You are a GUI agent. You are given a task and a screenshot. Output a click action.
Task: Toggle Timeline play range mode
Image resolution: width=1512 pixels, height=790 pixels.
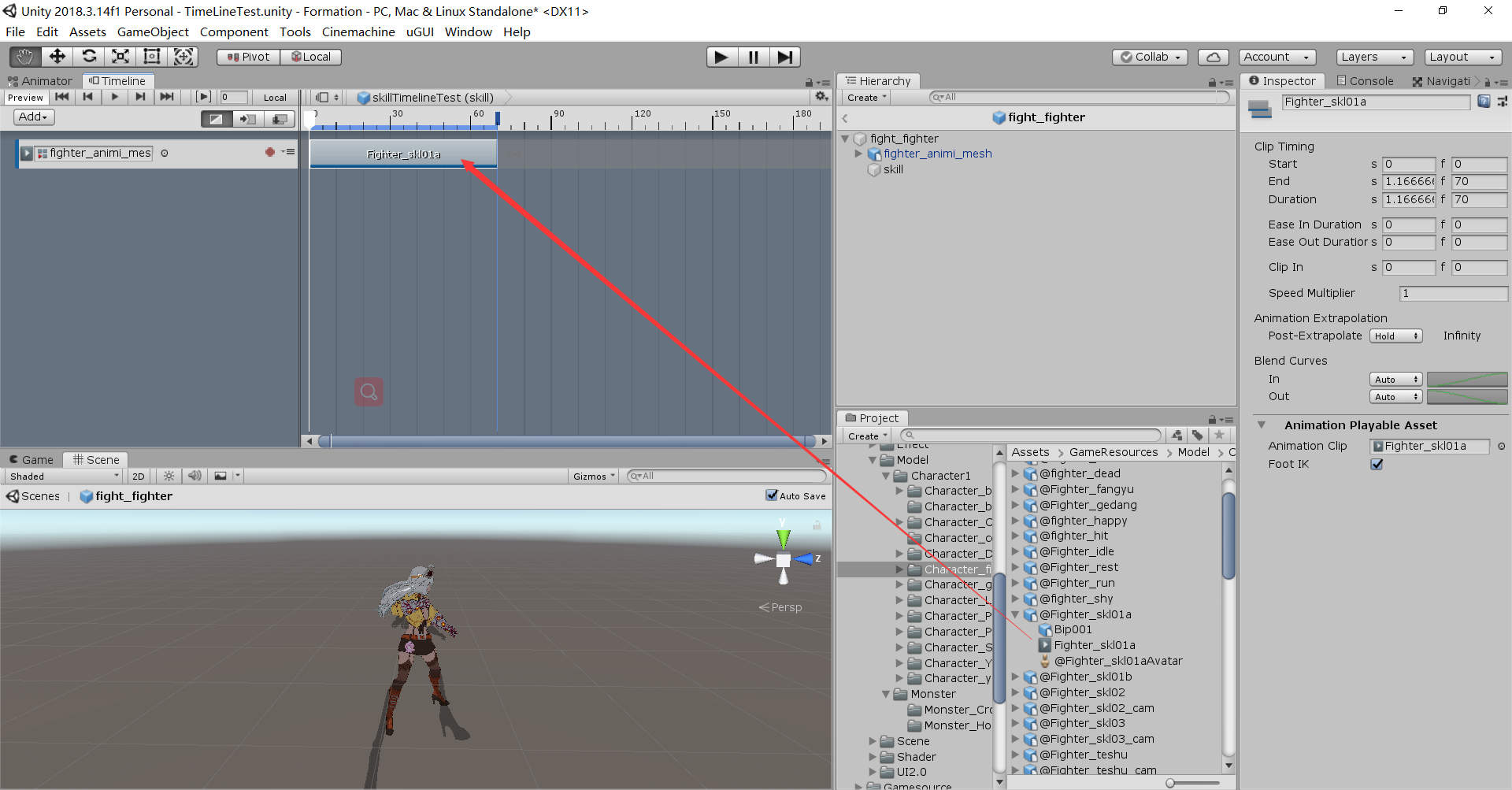(x=203, y=97)
